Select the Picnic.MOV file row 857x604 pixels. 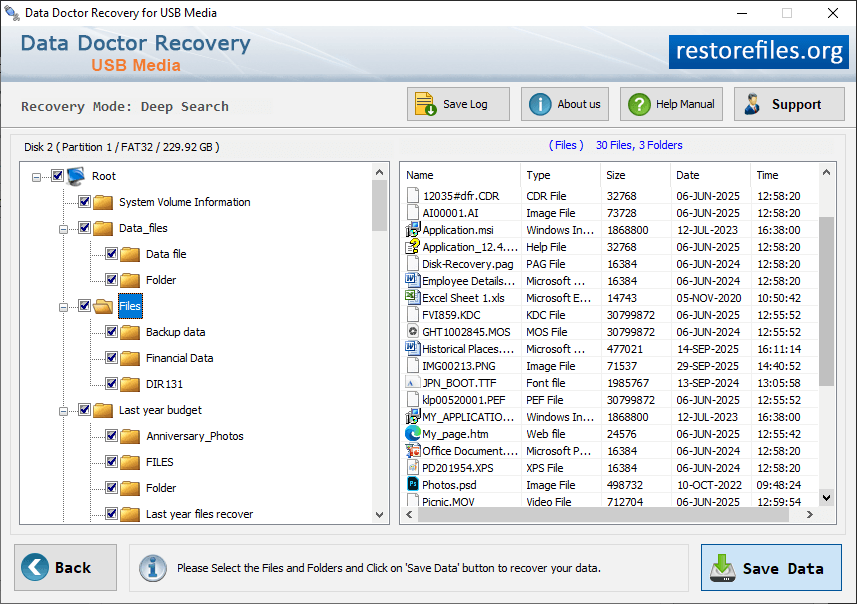[611, 501]
